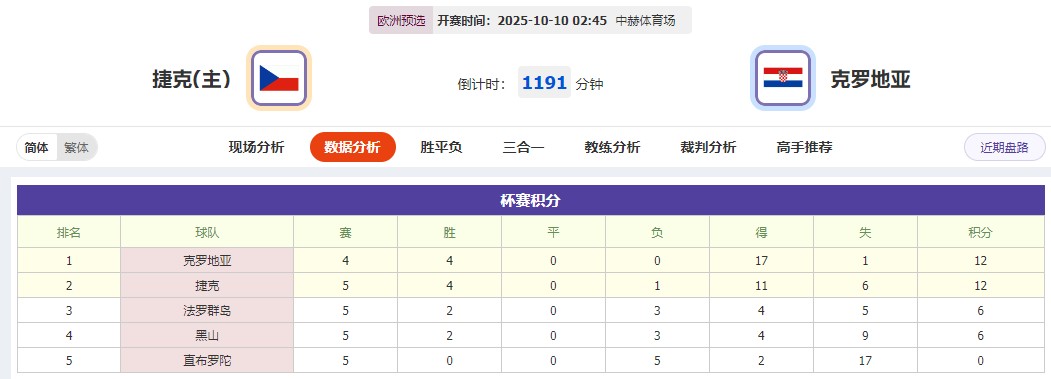Image resolution: width=1051 pixels, height=379 pixels.
Task: Click the 球队 column header
Action: pos(207,233)
